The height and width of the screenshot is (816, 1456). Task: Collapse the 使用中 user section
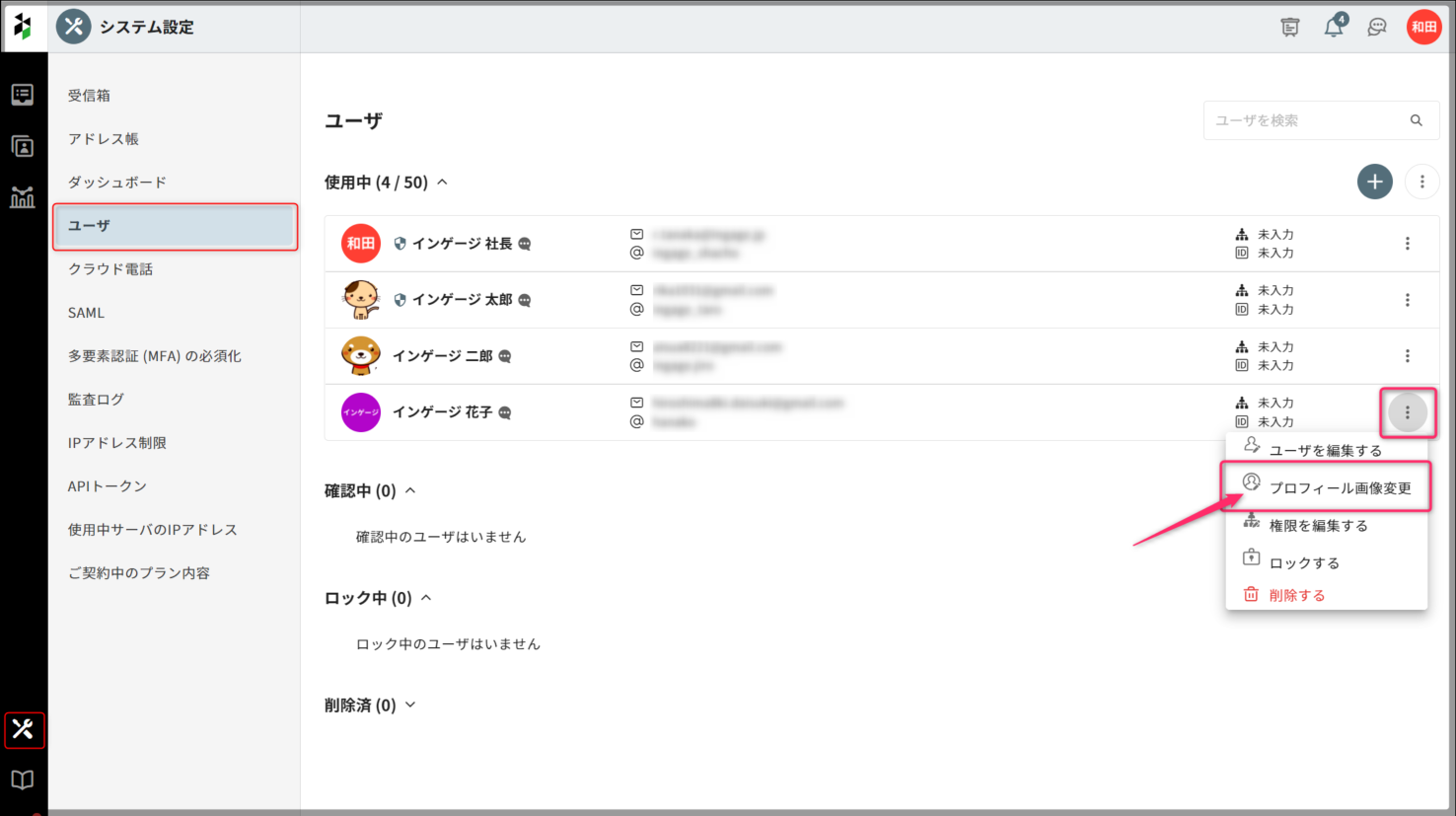coord(442,183)
